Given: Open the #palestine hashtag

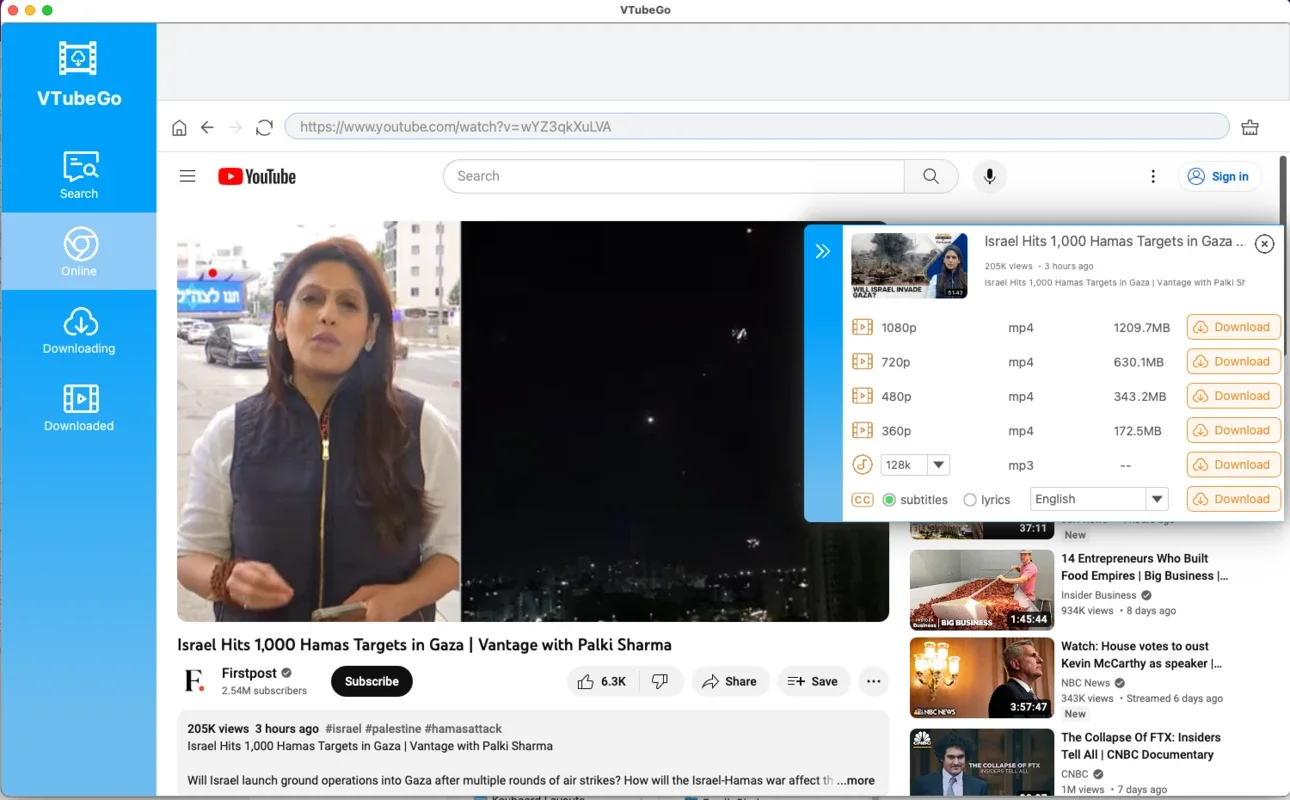Looking at the screenshot, I should tap(393, 729).
